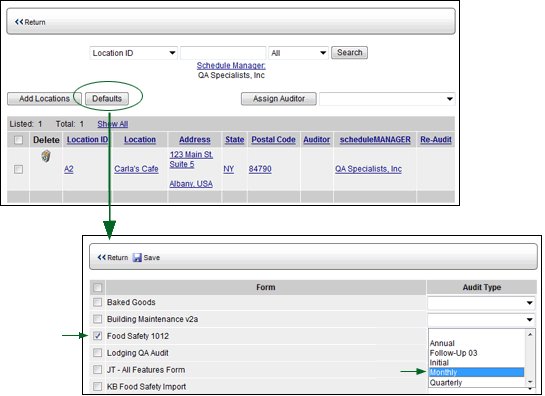
Task: Open the All filter dropdown
Action: tap(298, 53)
